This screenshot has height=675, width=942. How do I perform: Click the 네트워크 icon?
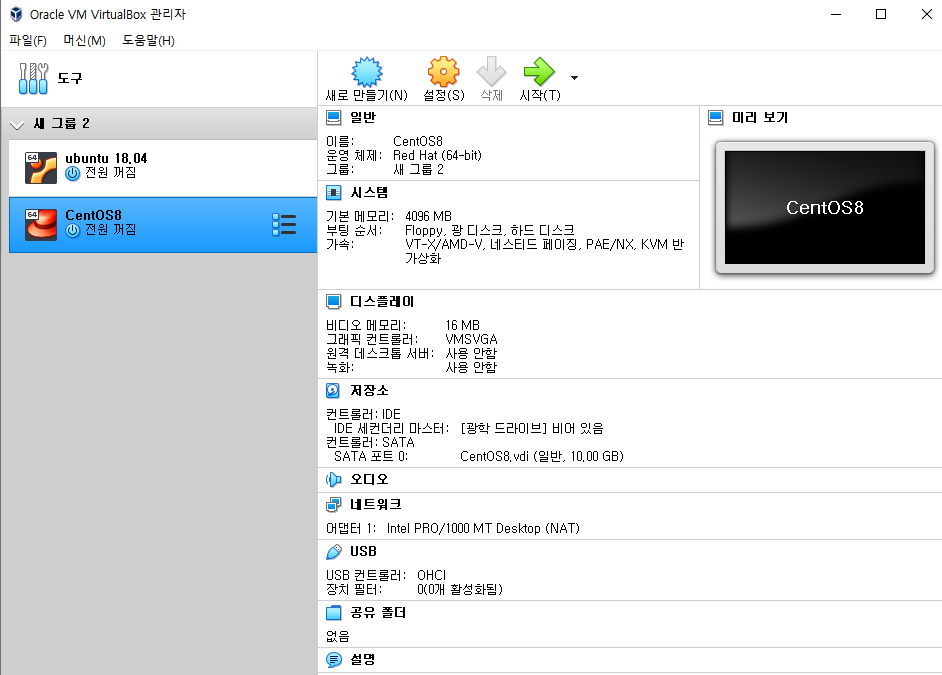[x=333, y=504]
